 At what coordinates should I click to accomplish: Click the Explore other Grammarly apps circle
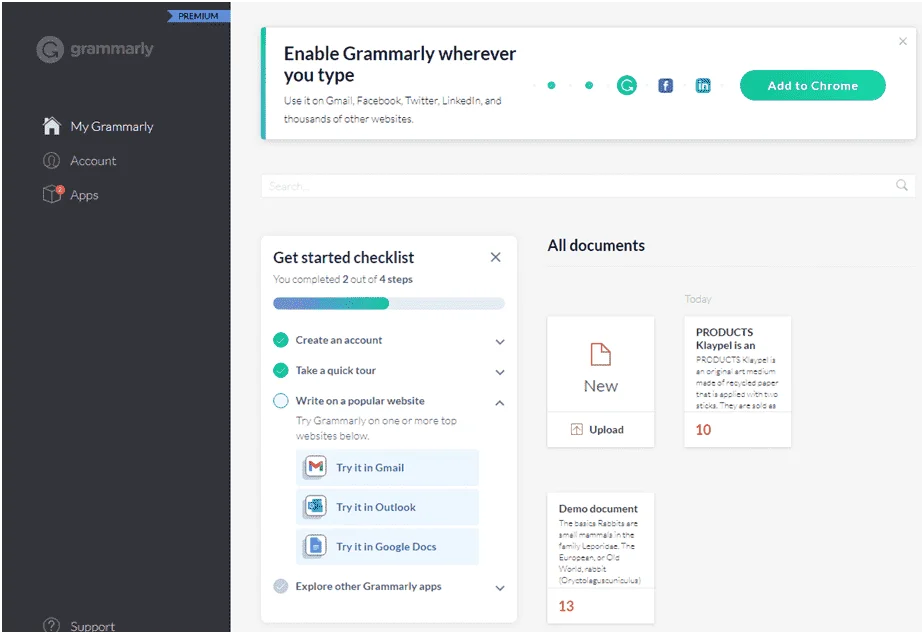[x=280, y=586]
